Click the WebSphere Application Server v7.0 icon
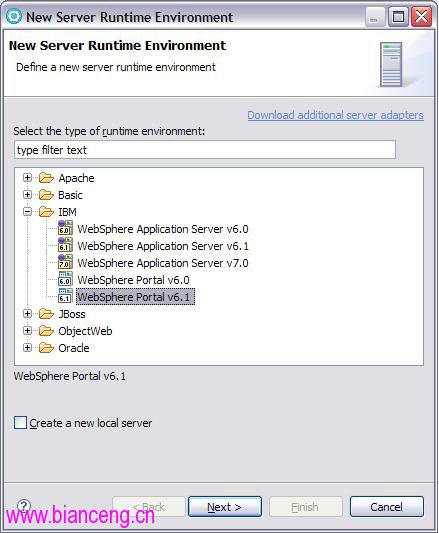The height and width of the screenshot is (533, 439). [65, 261]
